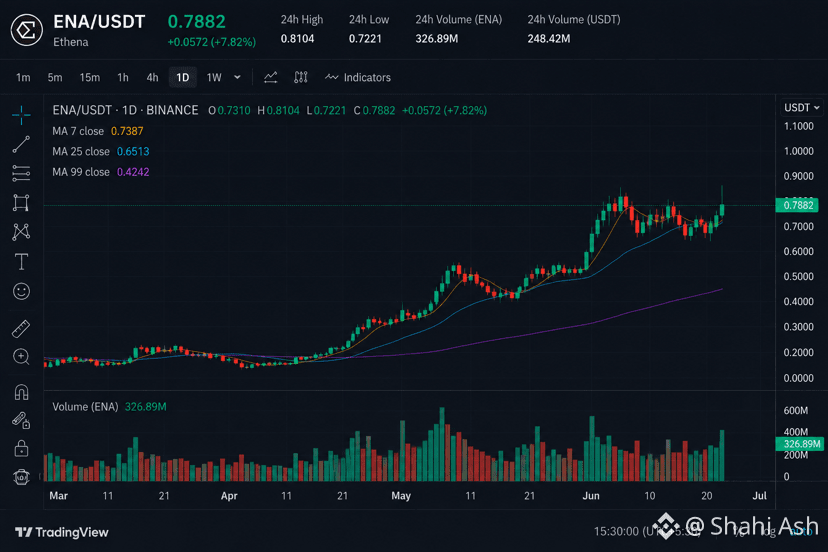Toggle magnet snapping mode
The width and height of the screenshot is (828, 552).
coord(21,392)
